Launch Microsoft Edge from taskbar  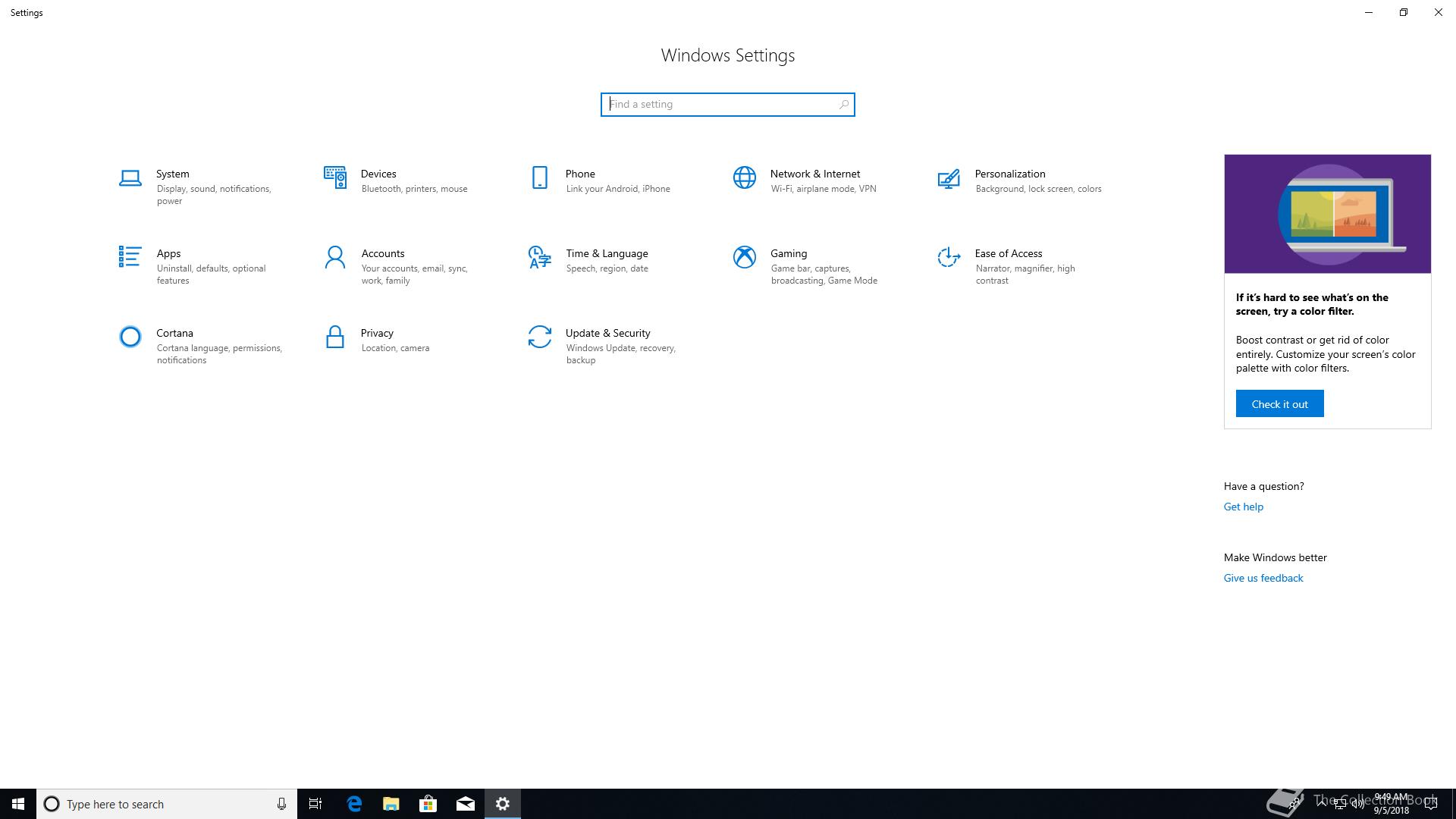(354, 804)
